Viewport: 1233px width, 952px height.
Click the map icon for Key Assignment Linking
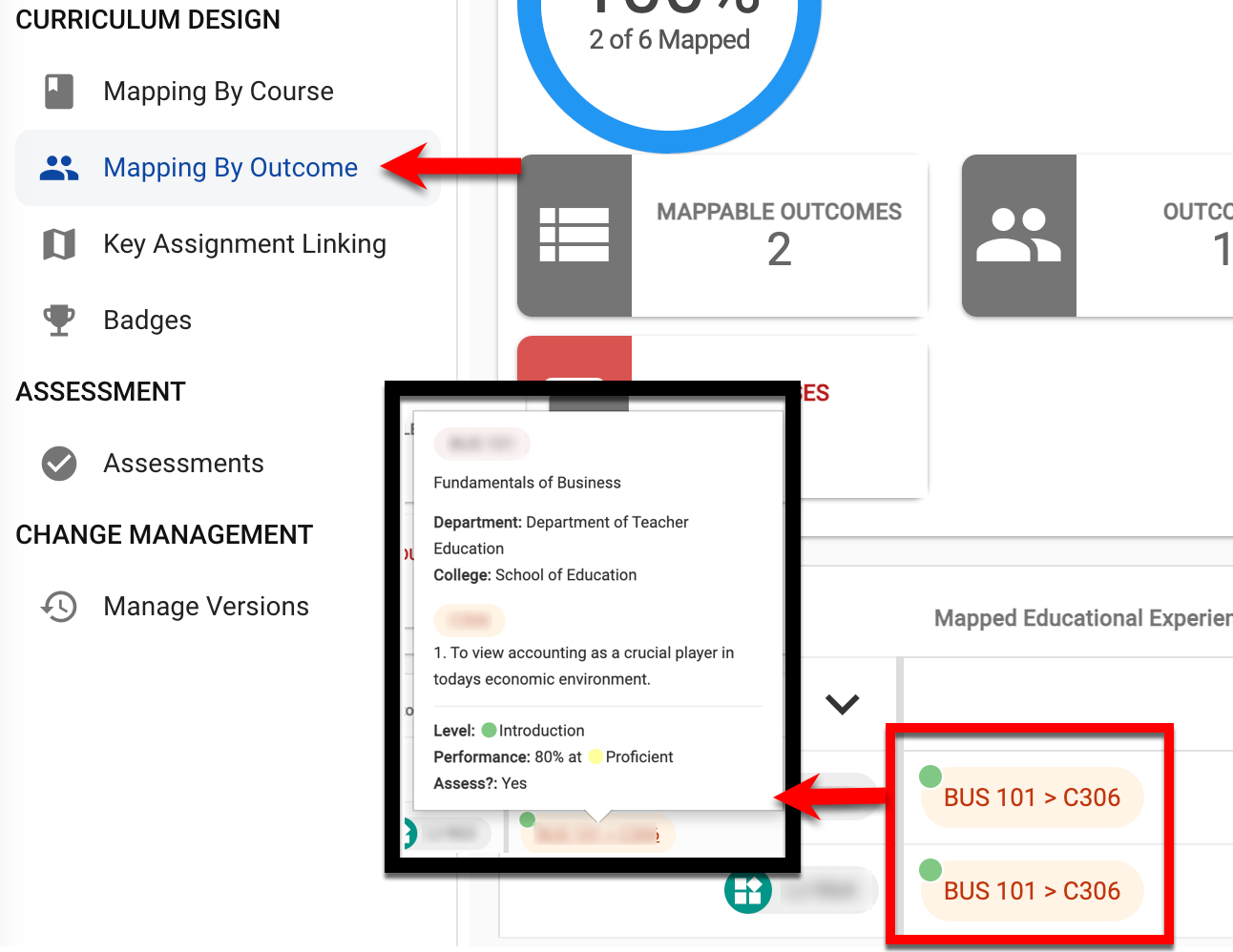tap(59, 244)
